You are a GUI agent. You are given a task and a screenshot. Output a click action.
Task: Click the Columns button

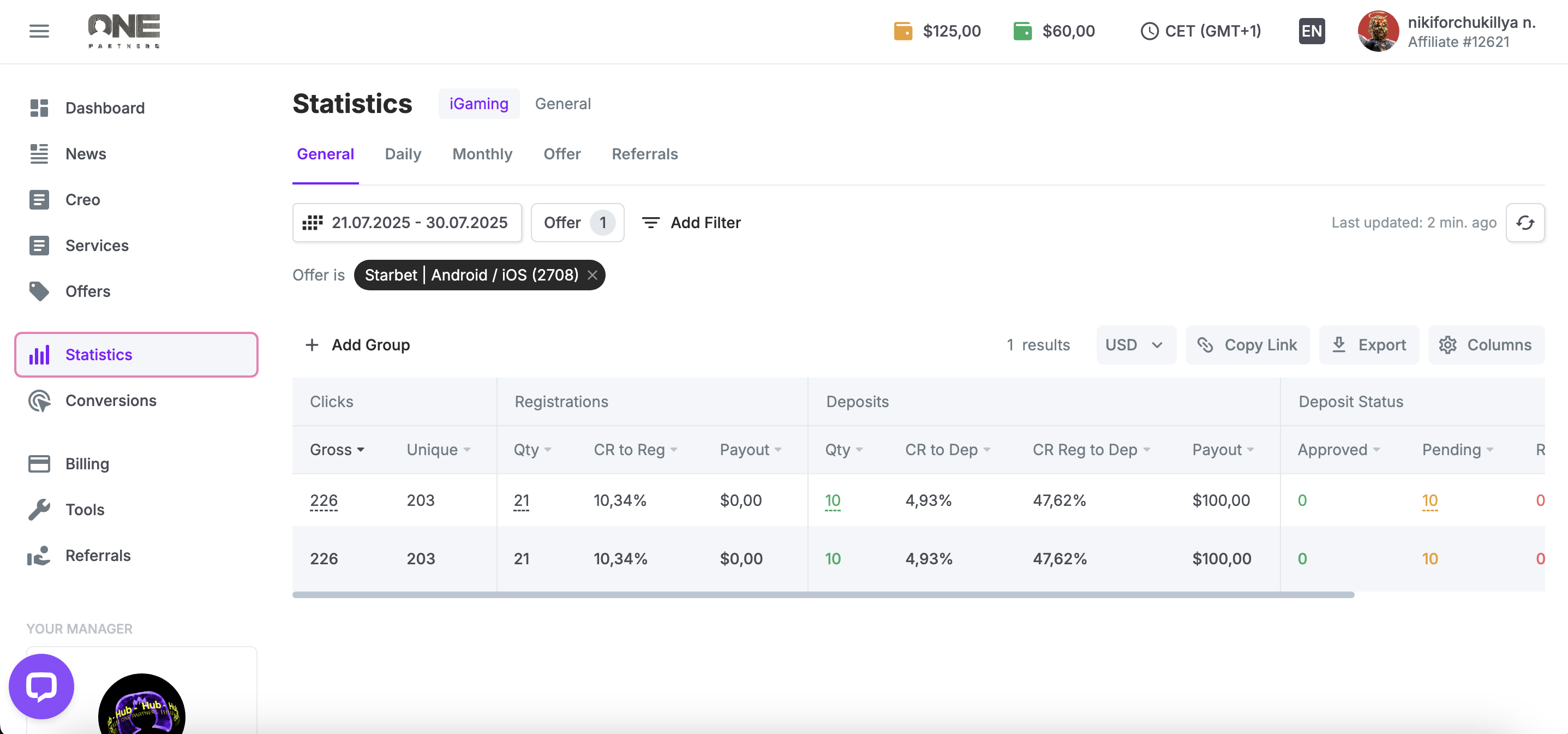pos(1486,345)
